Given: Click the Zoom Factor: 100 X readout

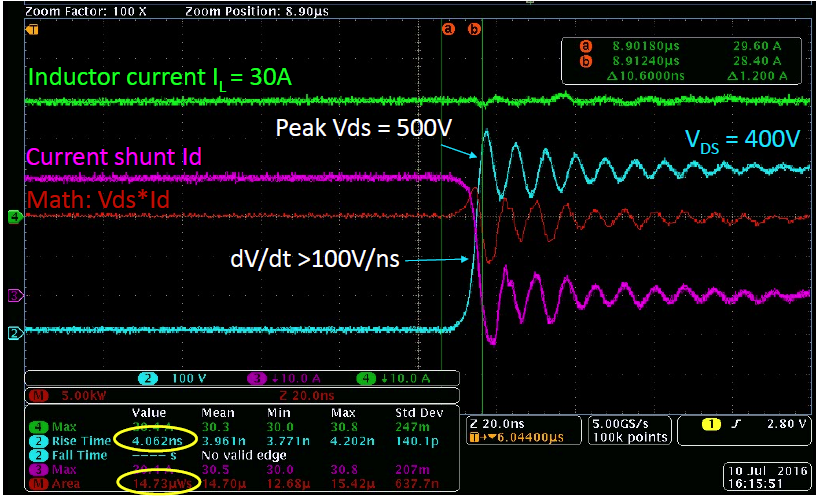Looking at the screenshot, I should pyautogui.click(x=86, y=11).
